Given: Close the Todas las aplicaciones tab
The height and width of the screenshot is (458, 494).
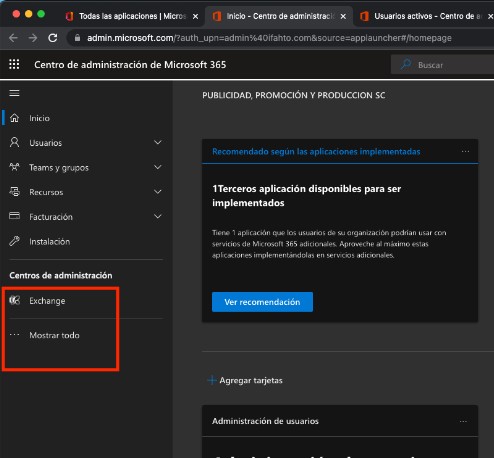Looking at the screenshot, I should tap(196, 16).
